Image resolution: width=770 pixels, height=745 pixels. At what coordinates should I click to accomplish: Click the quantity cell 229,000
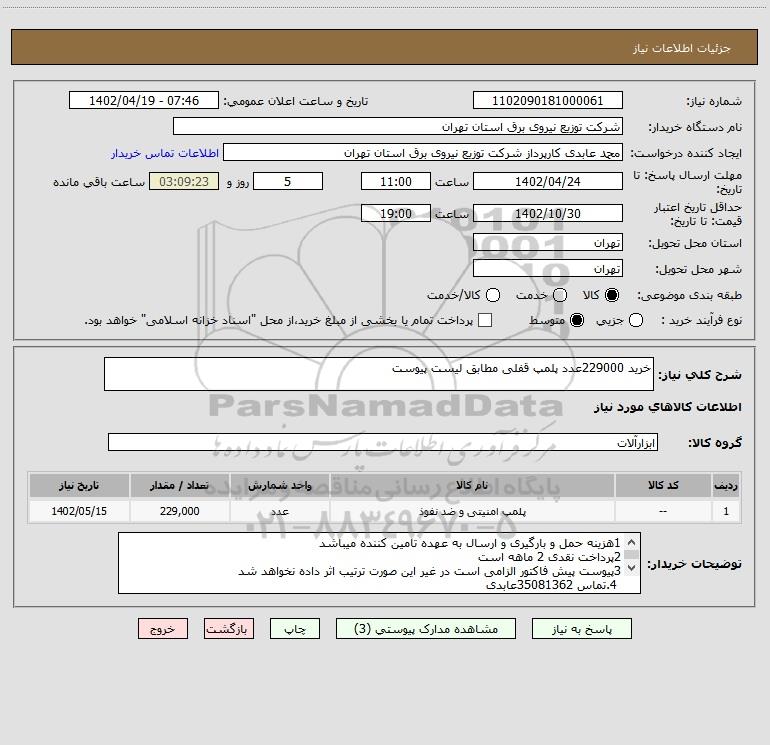pyautogui.click(x=179, y=511)
